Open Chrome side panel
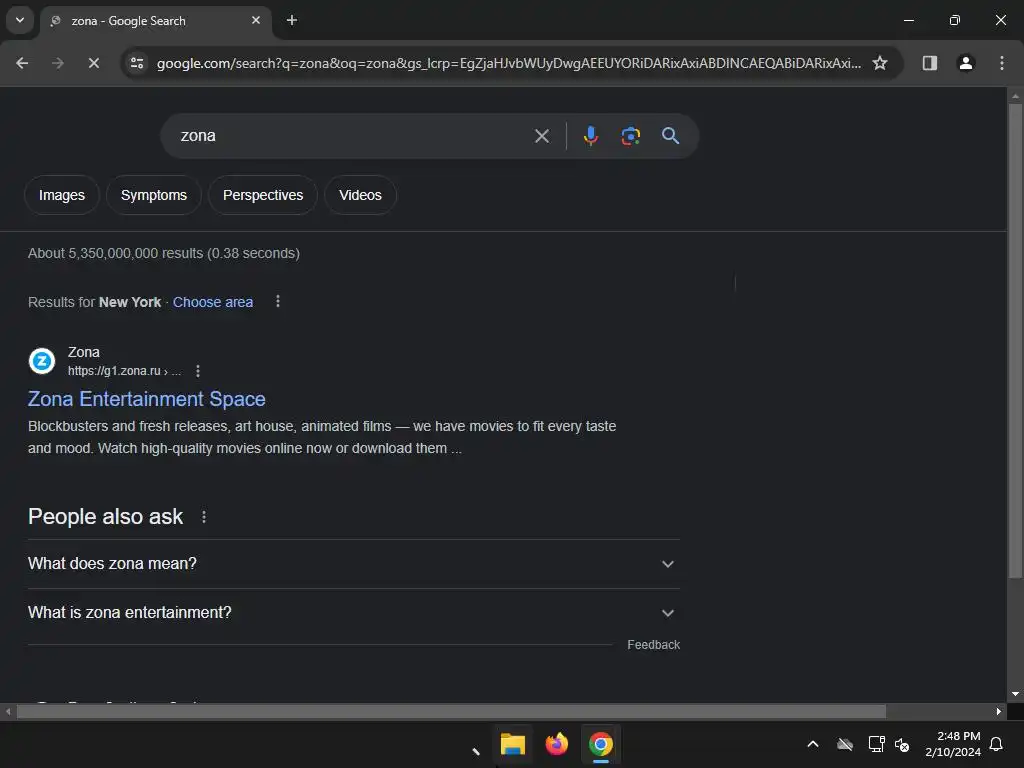The height and width of the screenshot is (768, 1024). (x=929, y=63)
